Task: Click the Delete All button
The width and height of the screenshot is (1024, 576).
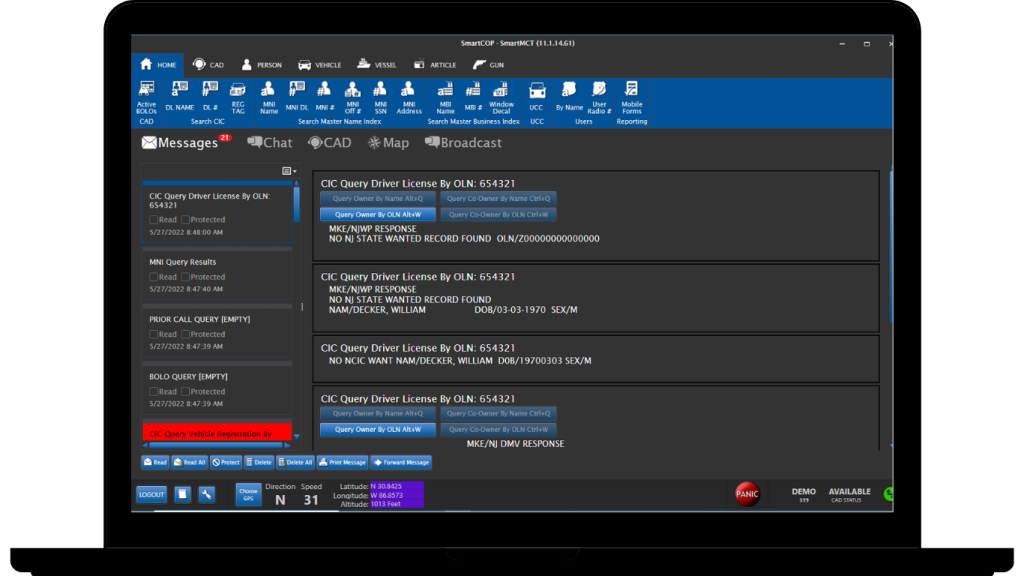Action: pyautogui.click(x=295, y=462)
